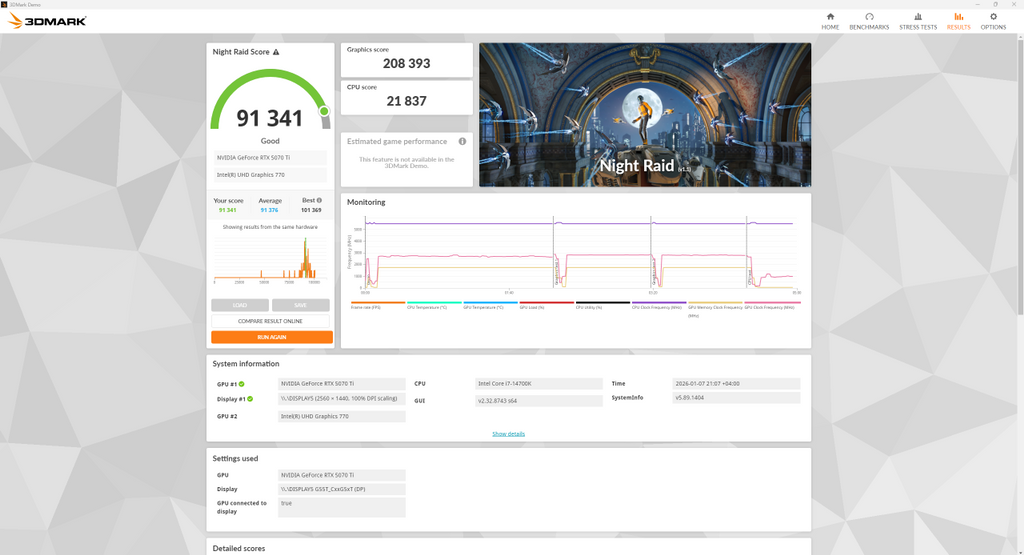
Task: Click the Night Raid Score warning icon
Action: pyautogui.click(x=276, y=52)
